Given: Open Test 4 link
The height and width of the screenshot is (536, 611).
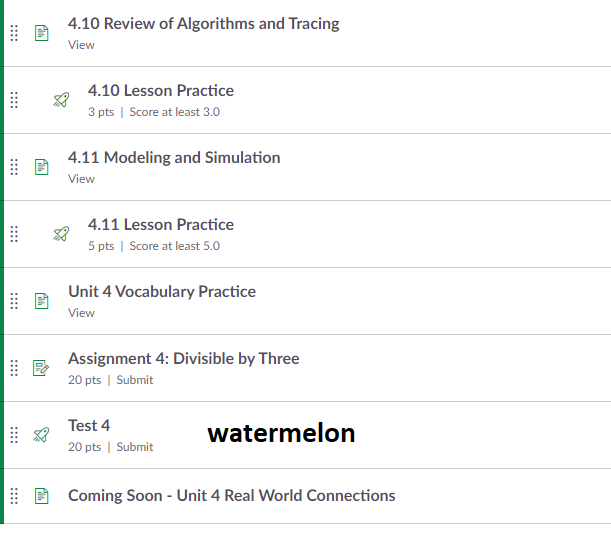Looking at the screenshot, I should (89, 426).
